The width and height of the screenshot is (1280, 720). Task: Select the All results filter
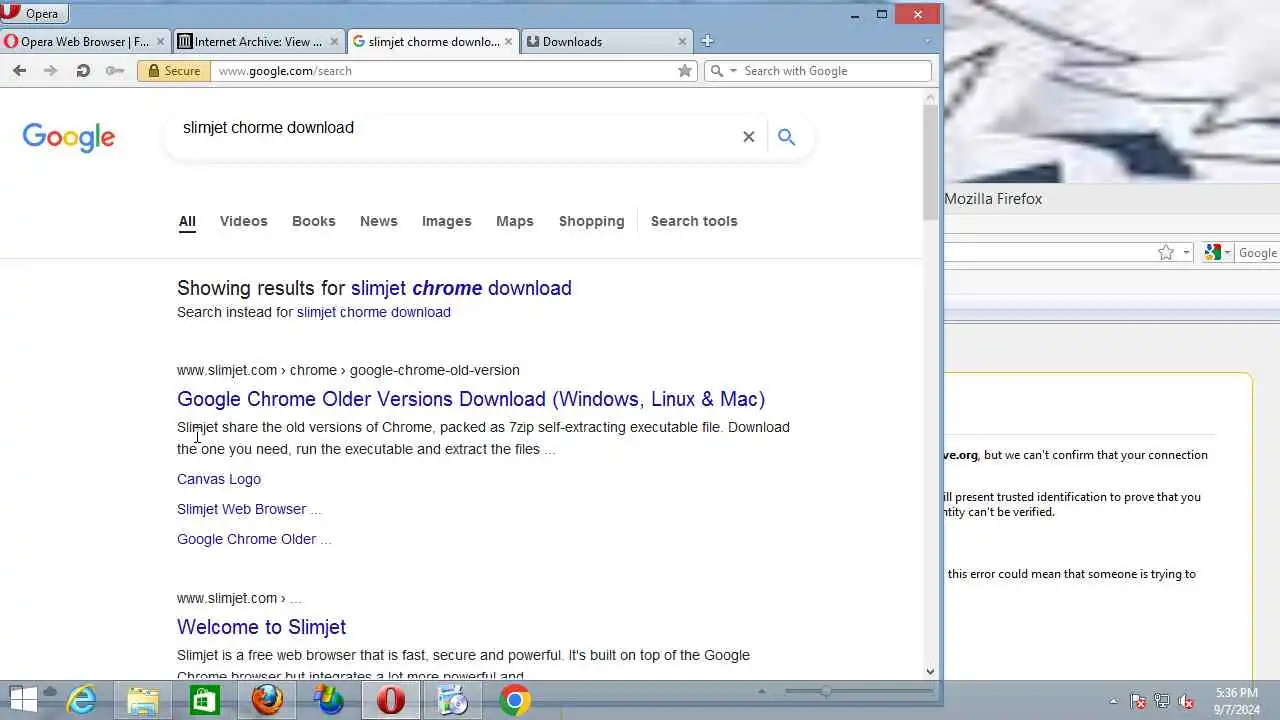[187, 221]
